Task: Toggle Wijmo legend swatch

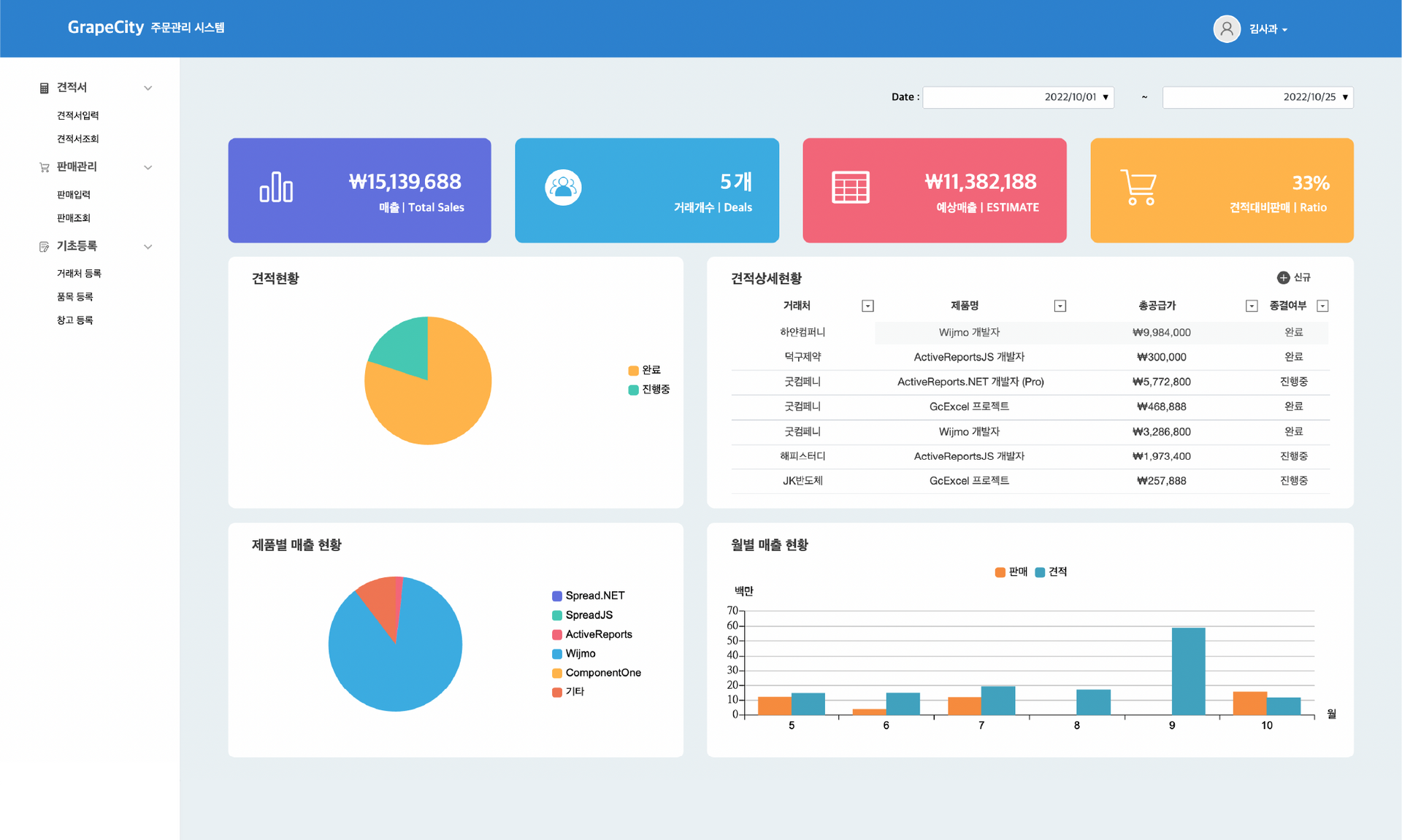Action: pos(556,654)
